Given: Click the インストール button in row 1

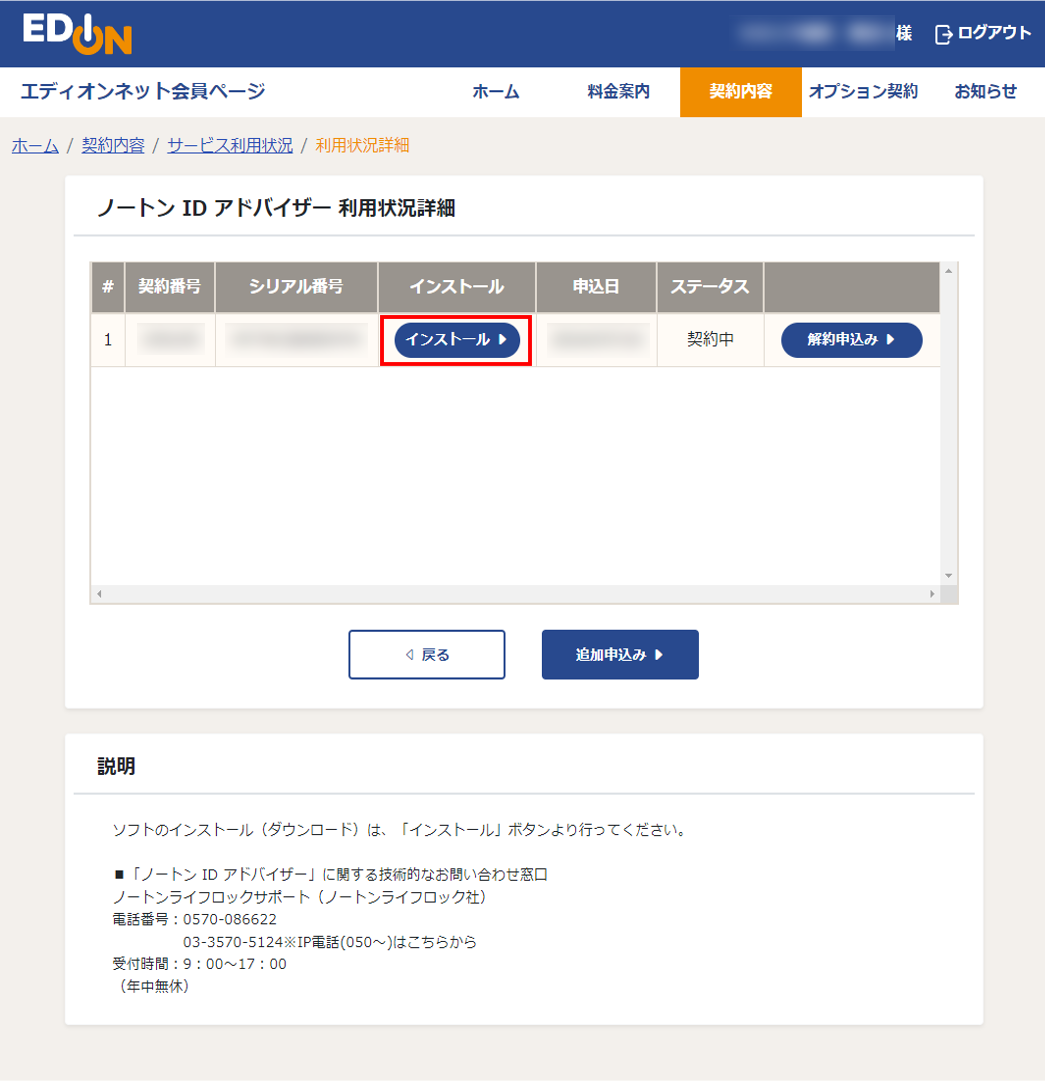Looking at the screenshot, I should [457, 340].
